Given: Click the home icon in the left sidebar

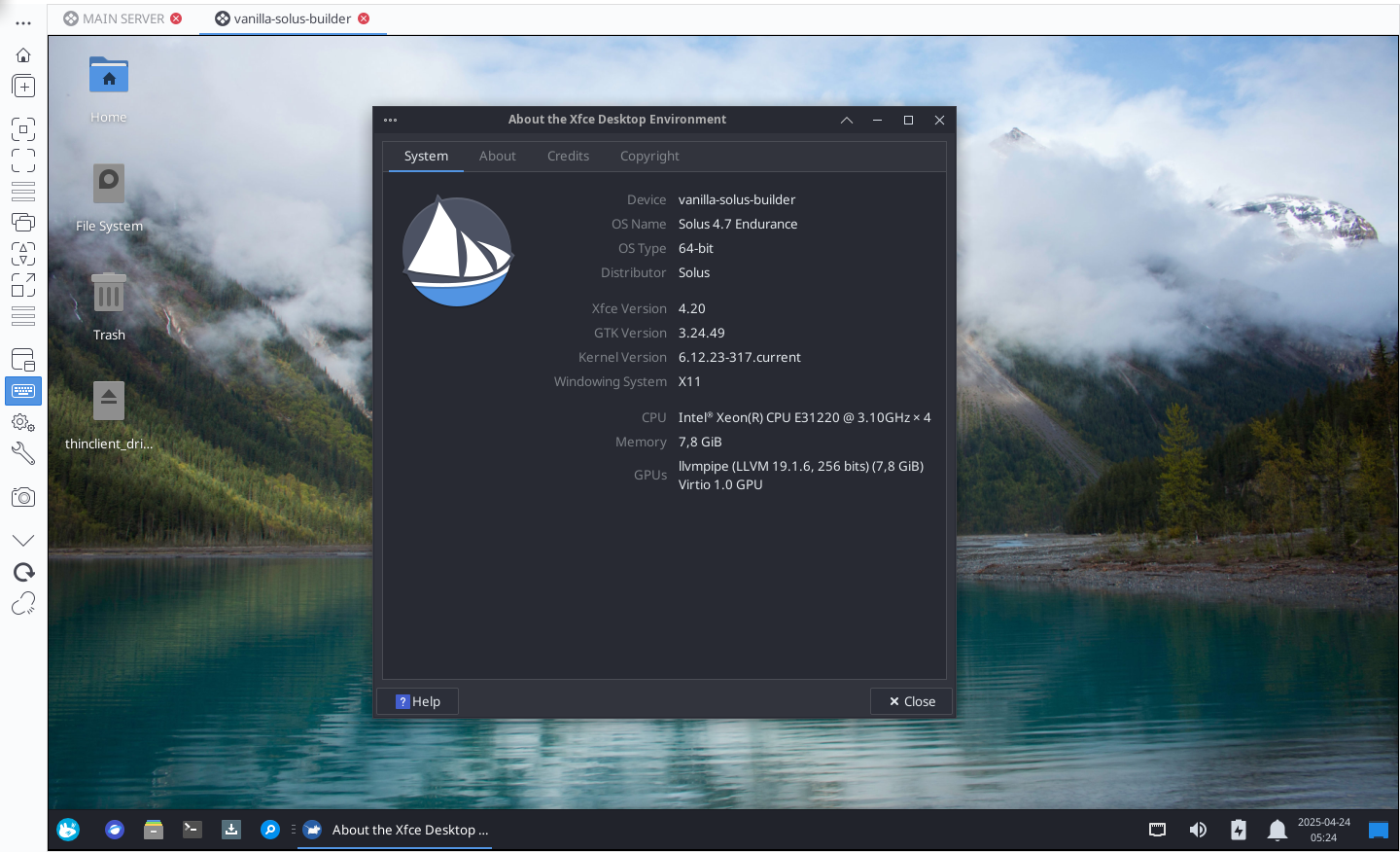Looking at the screenshot, I should (23, 55).
